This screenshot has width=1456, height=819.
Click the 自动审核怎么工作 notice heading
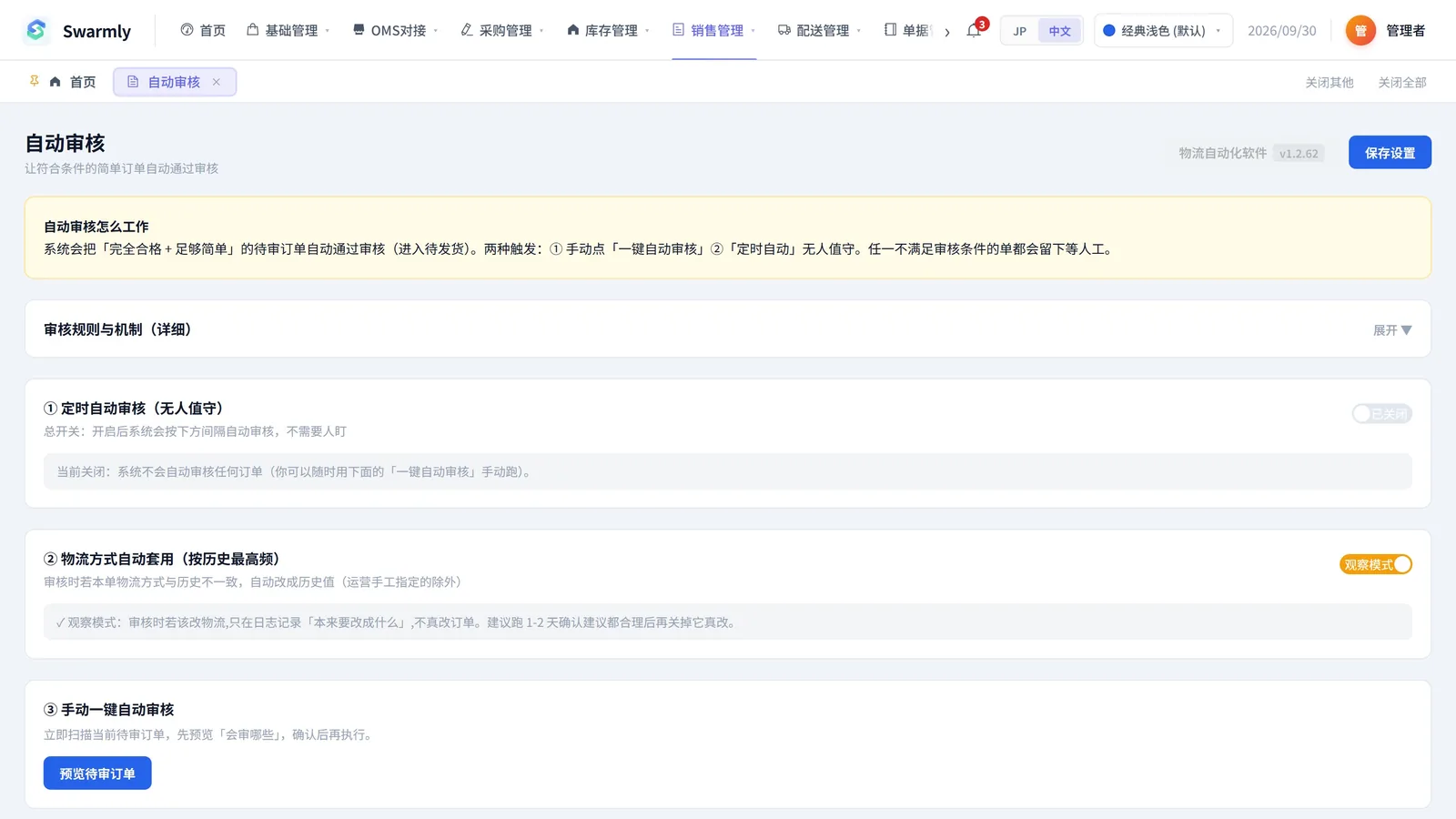tap(96, 227)
